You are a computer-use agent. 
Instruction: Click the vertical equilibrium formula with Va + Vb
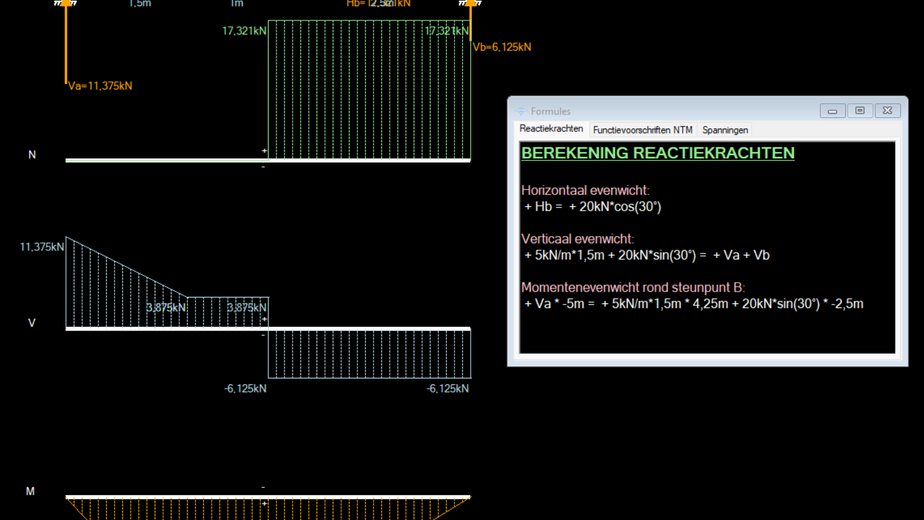pyautogui.click(x=646, y=255)
